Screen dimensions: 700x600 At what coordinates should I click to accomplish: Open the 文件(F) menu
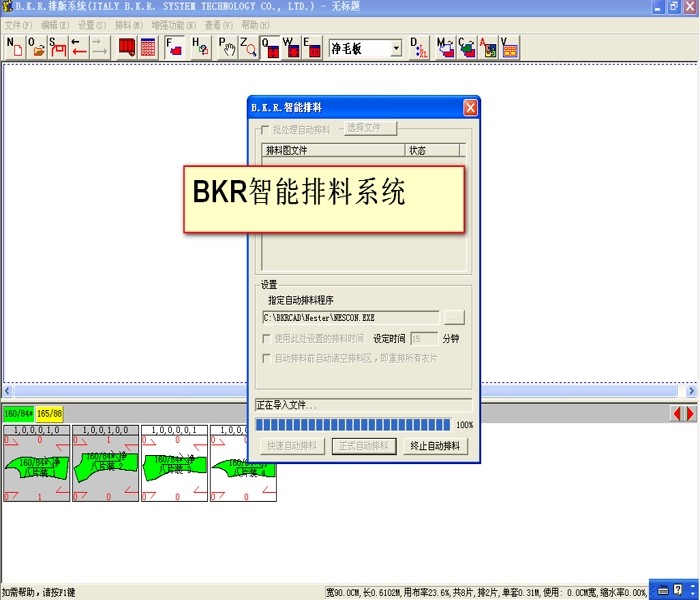(x=18, y=25)
